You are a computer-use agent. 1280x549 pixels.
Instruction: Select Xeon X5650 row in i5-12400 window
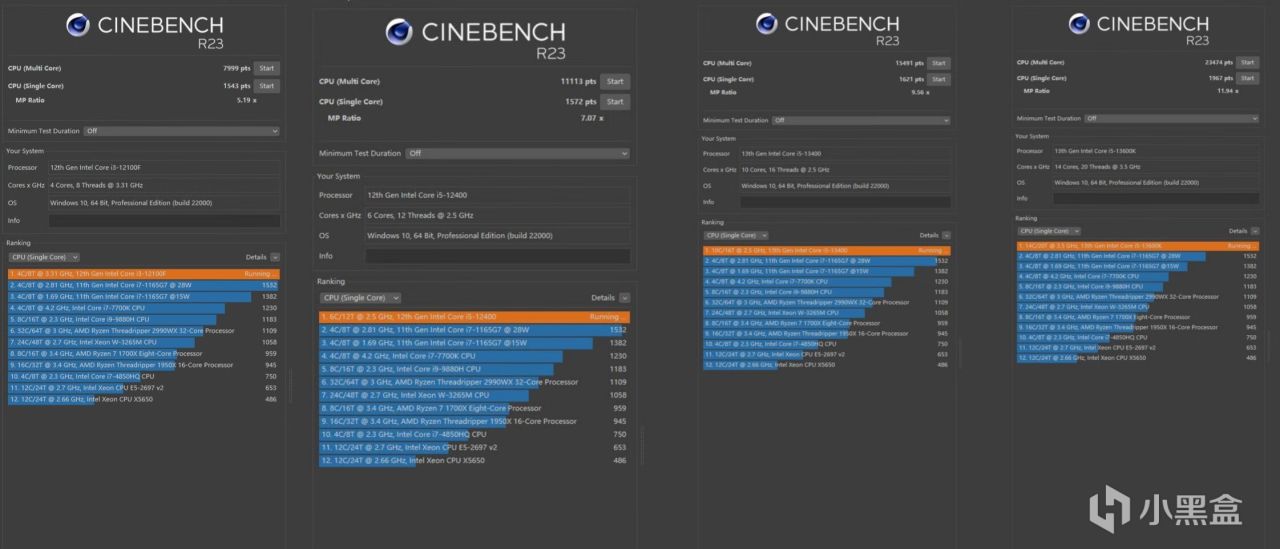click(474, 460)
